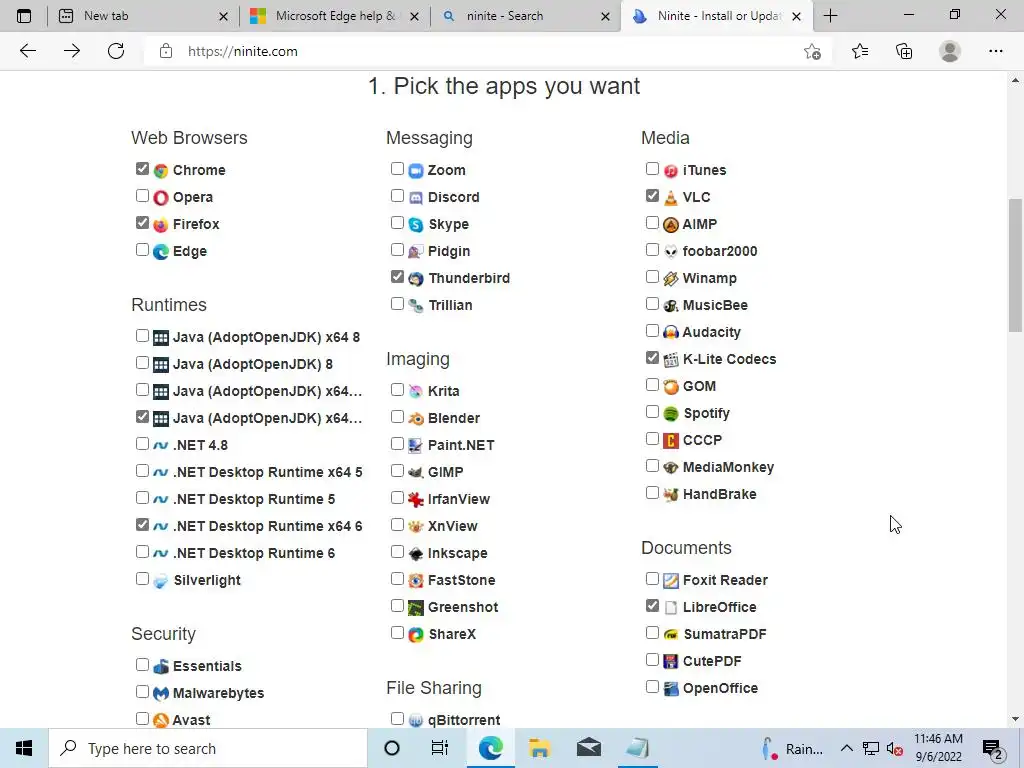Switch to Microsoft Edge help tab

(x=335, y=16)
